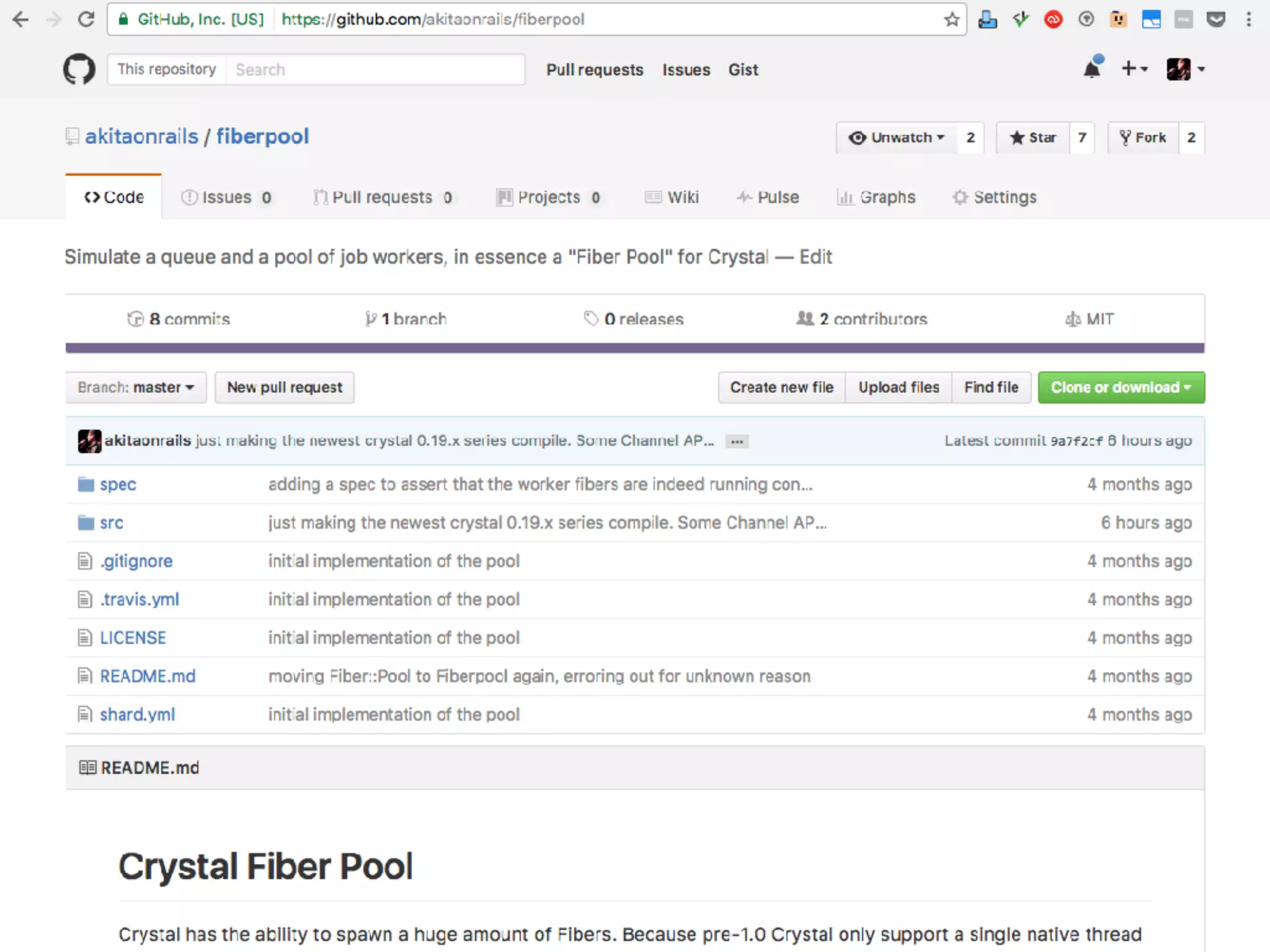Click the Pocket extension icon
Viewport: 1270px width, 952px height.
pyautogui.click(x=1216, y=19)
